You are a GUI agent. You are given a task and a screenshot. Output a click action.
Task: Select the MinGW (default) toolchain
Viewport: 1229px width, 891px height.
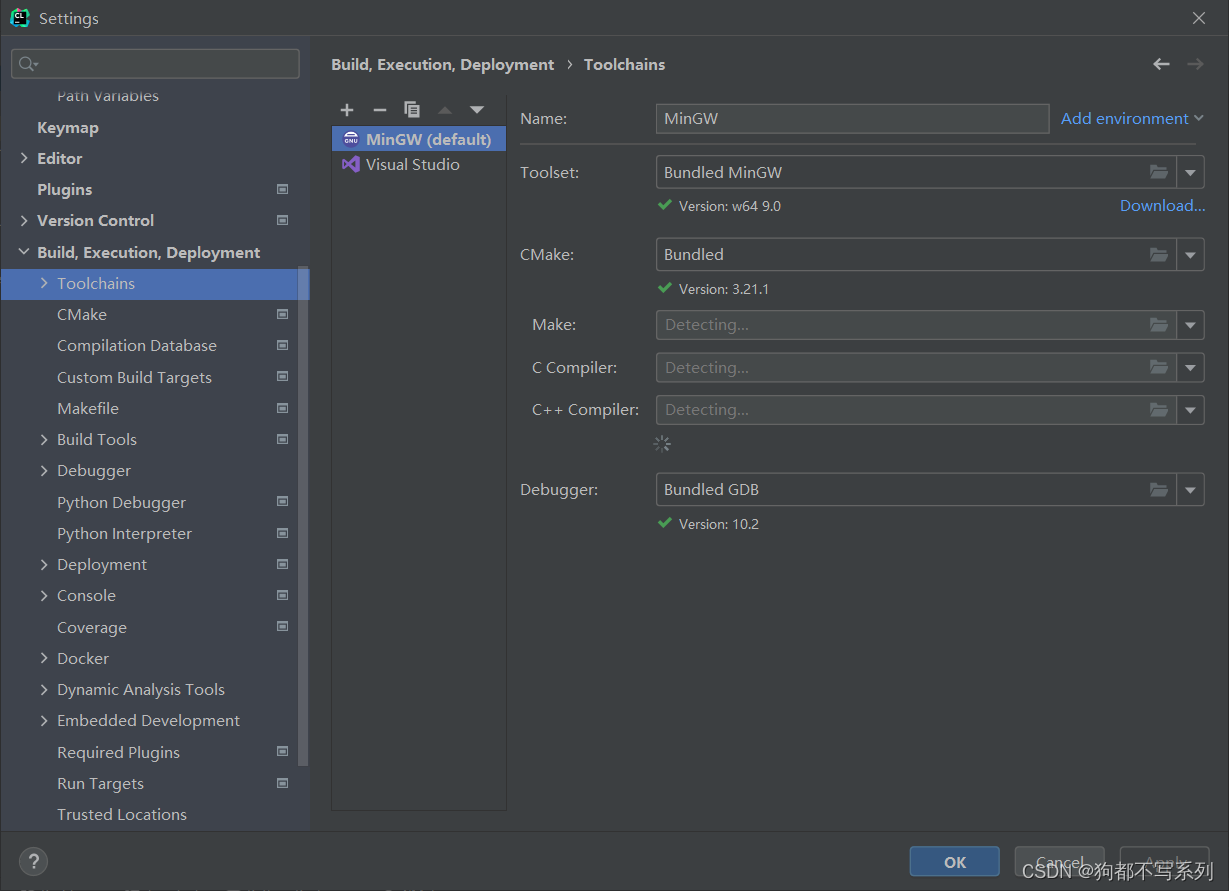pyautogui.click(x=418, y=139)
